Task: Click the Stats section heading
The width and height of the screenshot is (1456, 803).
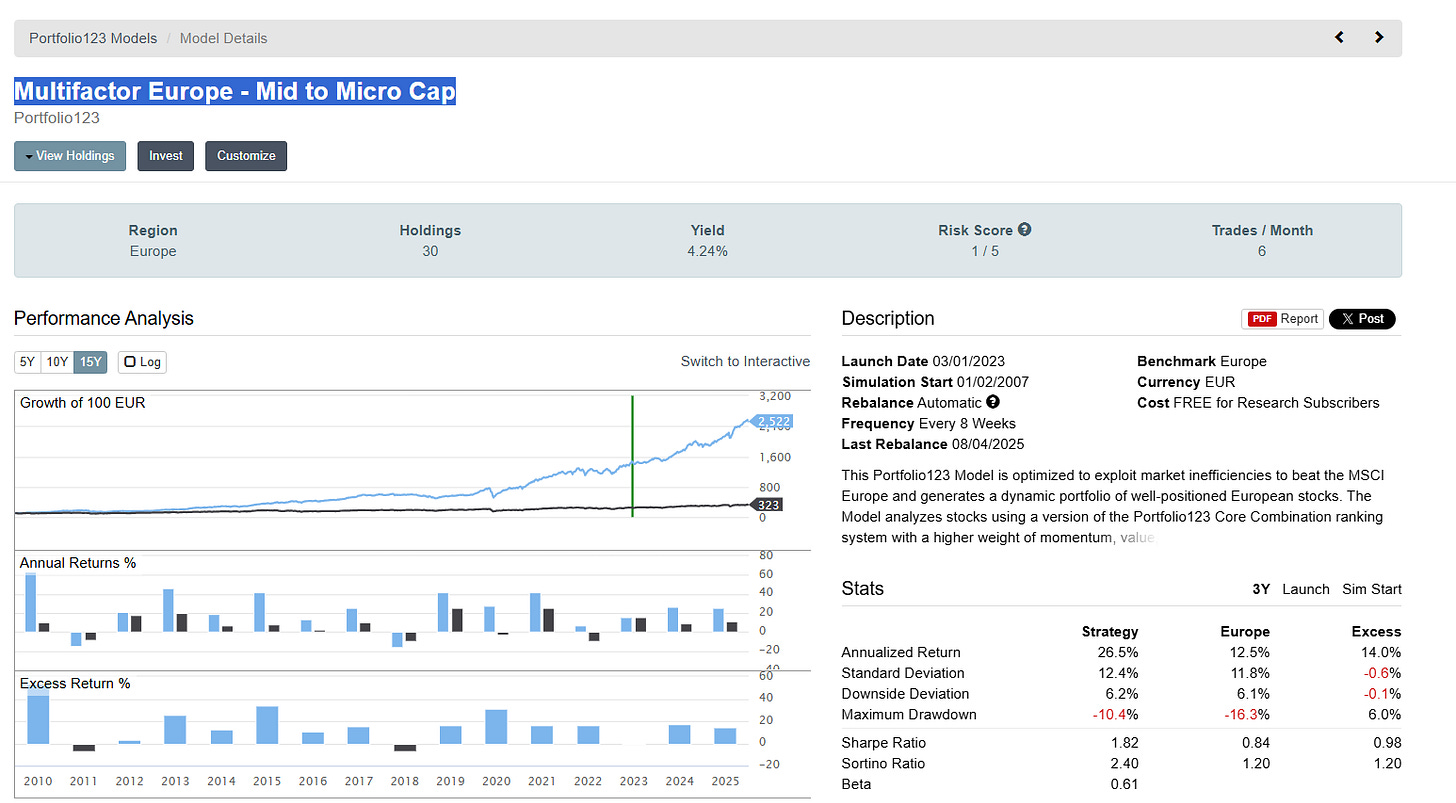Action: pos(863,589)
